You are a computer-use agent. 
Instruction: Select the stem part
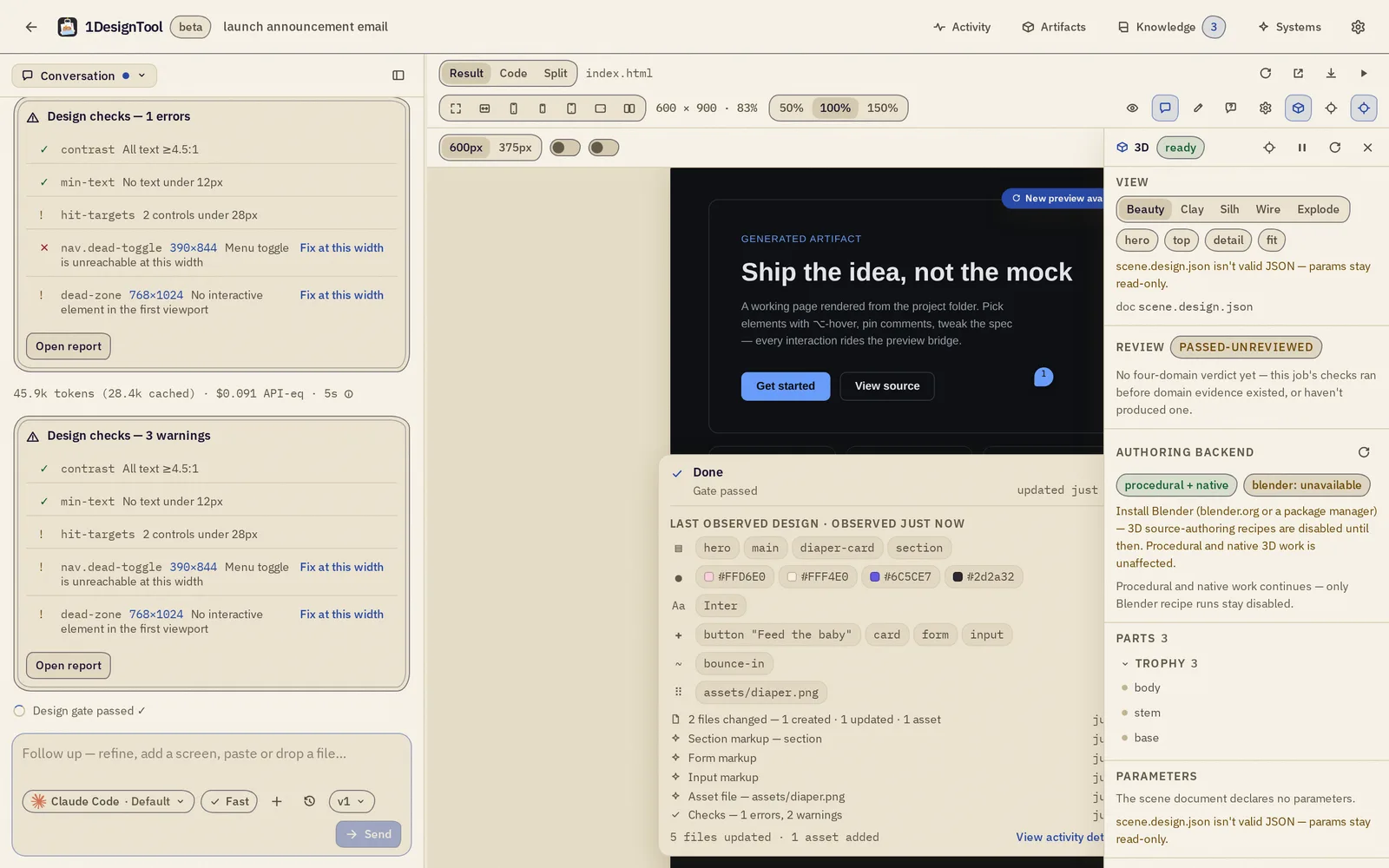point(1146,713)
